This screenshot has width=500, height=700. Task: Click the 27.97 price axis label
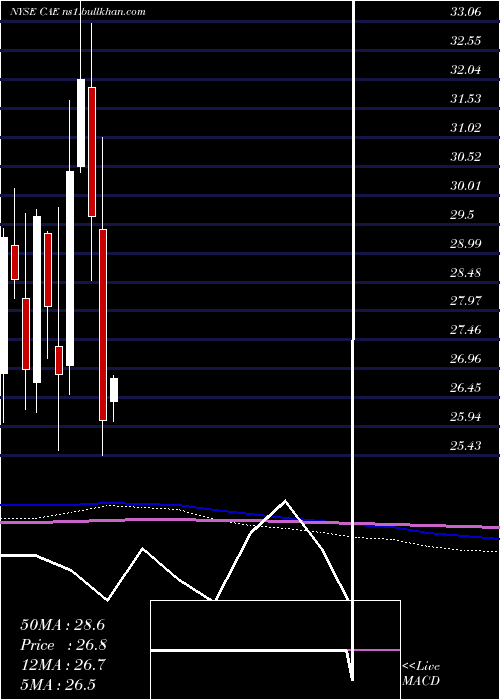coord(466,300)
